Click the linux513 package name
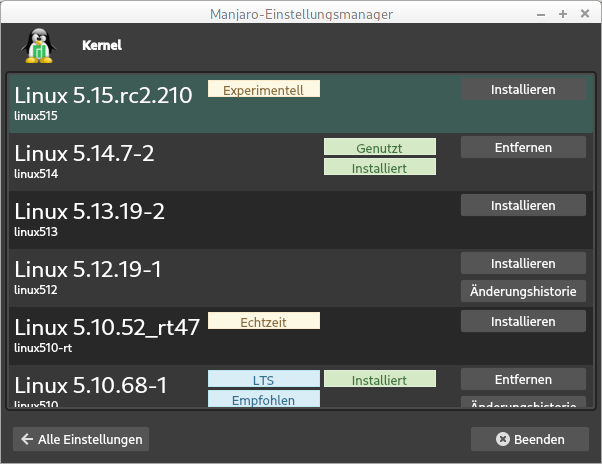This screenshot has width=602, height=464. pyautogui.click(x=36, y=232)
